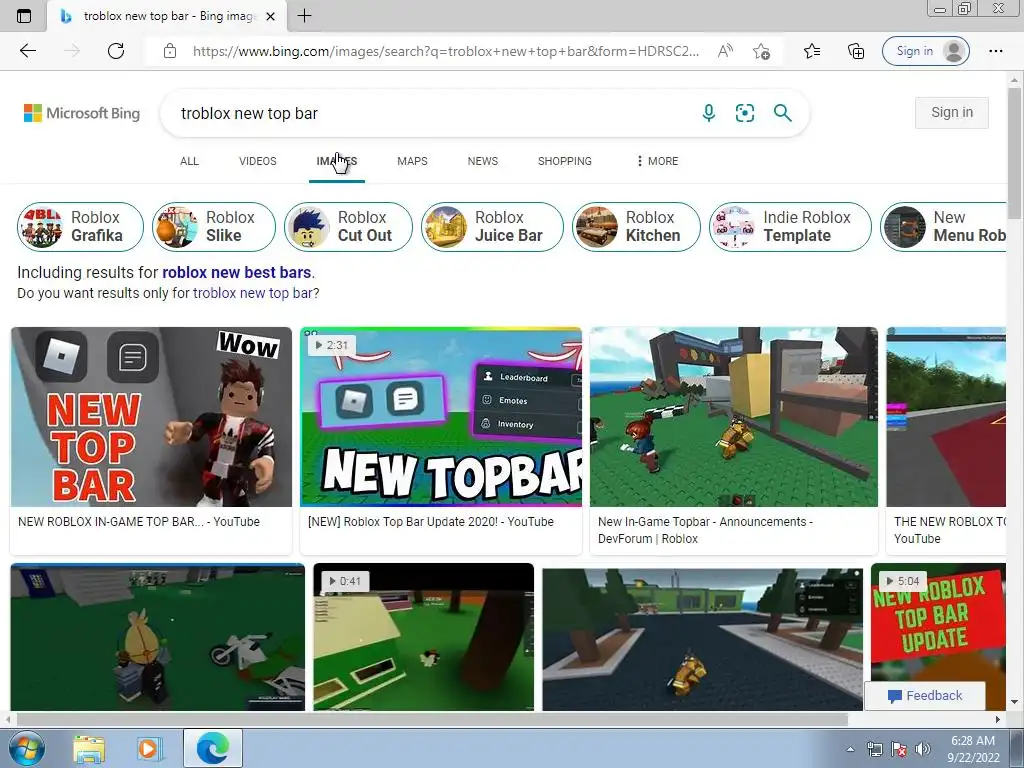Open Action Center flag tray icon
The width and height of the screenshot is (1024, 768).
(899, 749)
